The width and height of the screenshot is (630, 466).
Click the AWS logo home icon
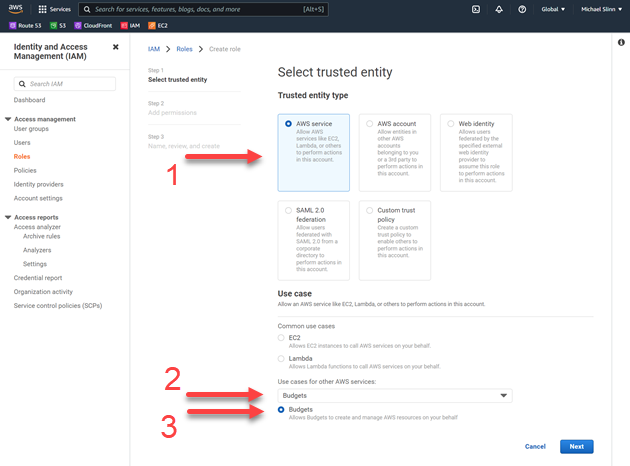(x=14, y=9)
